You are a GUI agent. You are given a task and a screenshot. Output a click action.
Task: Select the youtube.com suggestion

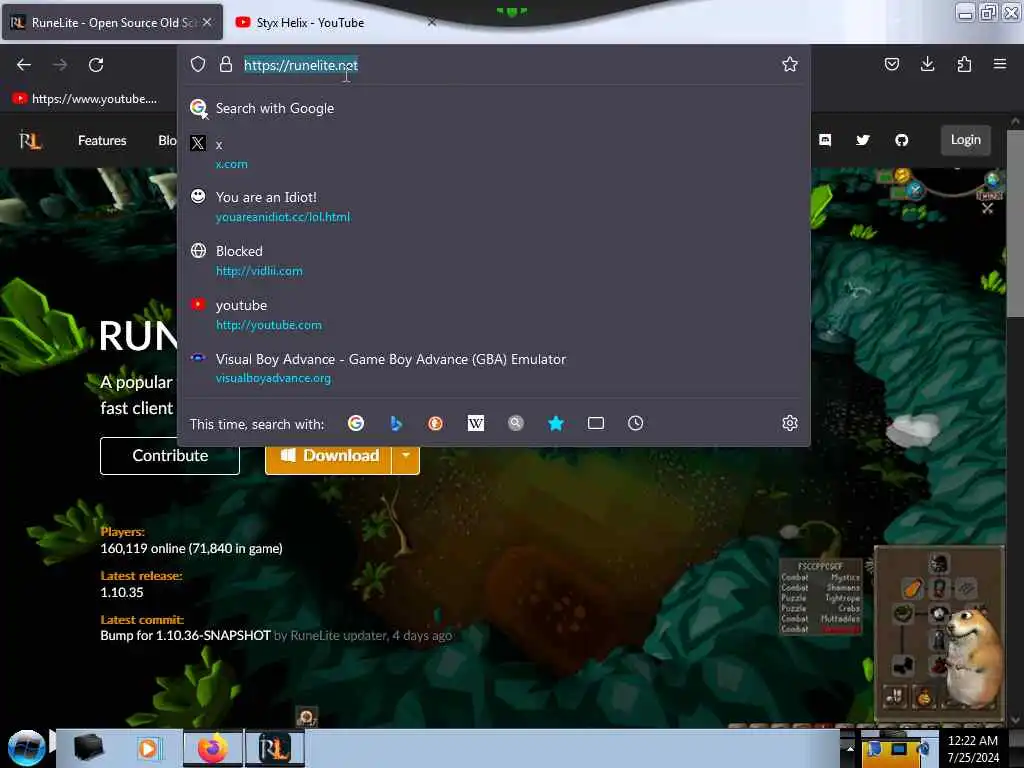493,315
